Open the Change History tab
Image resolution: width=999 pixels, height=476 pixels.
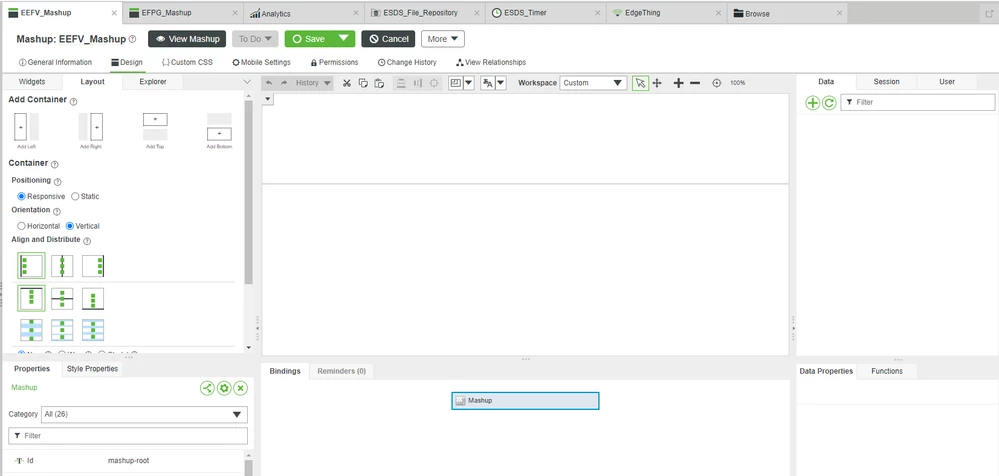[407, 62]
